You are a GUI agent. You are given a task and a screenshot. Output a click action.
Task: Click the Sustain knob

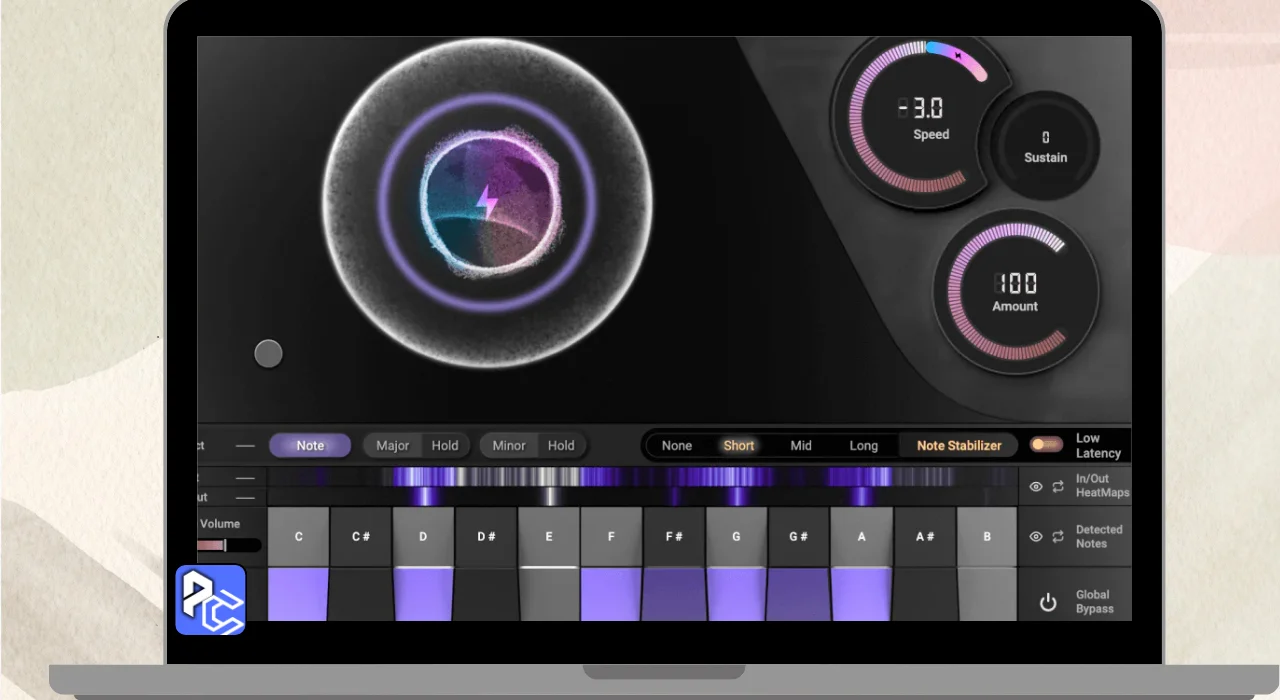click(1045, 146)
